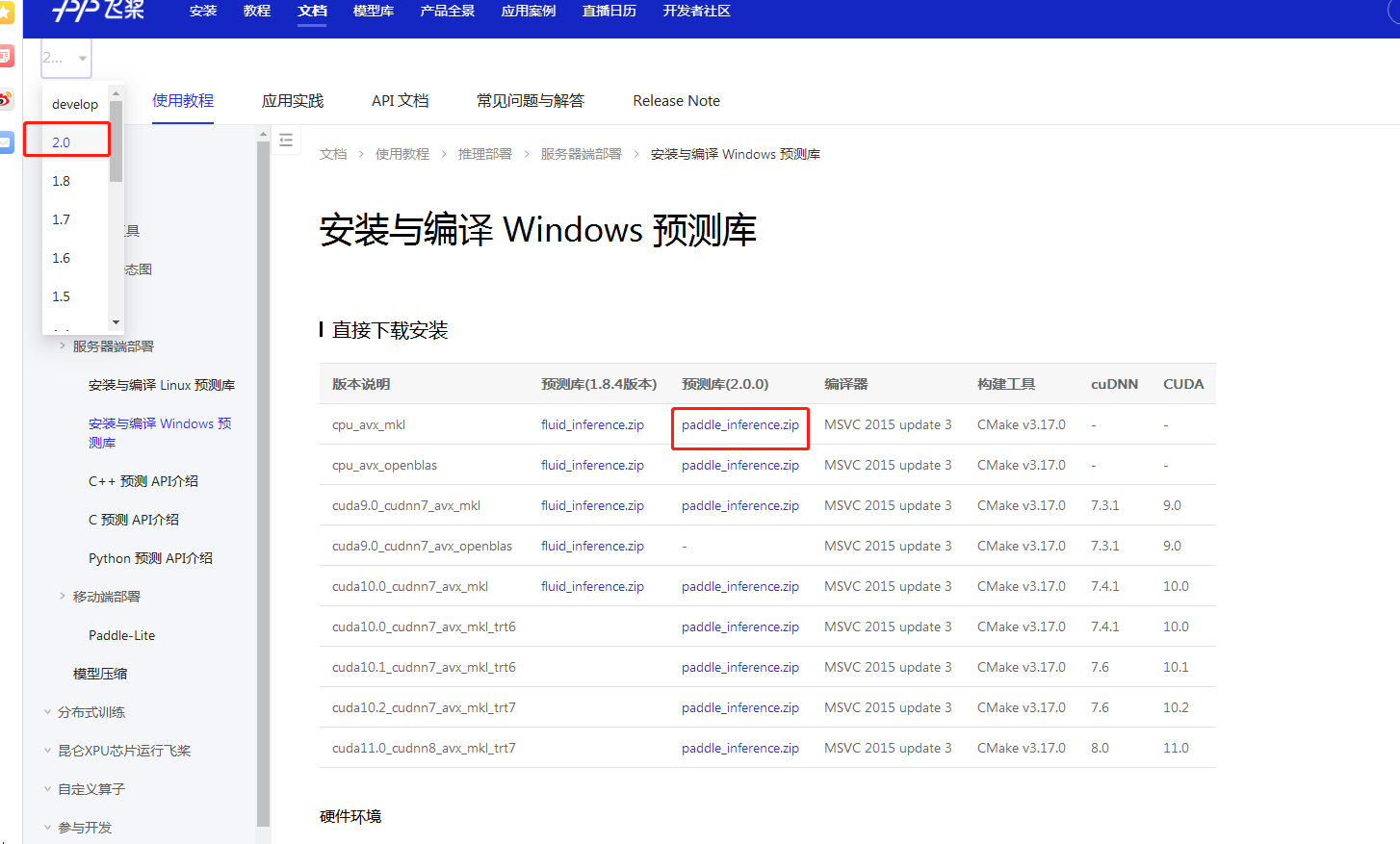The image size is (1400, 844).
Task: Switch to Release Note tab
Action: point(676,100)
